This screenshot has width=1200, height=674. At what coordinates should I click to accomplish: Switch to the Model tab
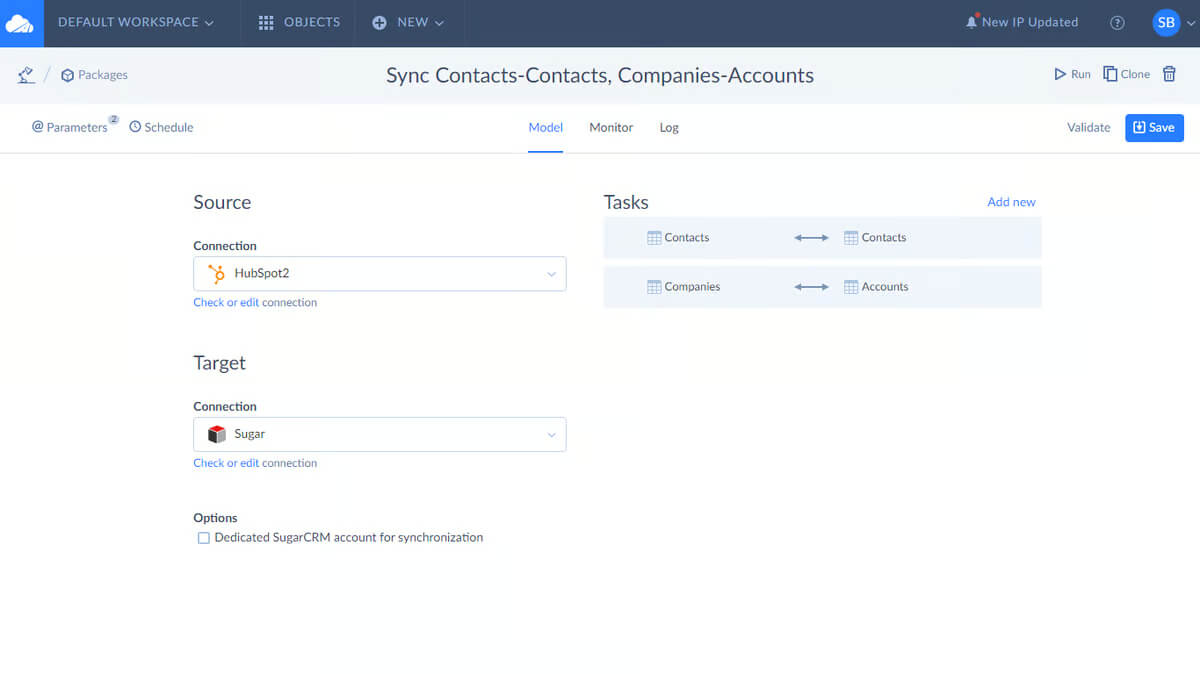pyautogui.click(x=546, y=128)
